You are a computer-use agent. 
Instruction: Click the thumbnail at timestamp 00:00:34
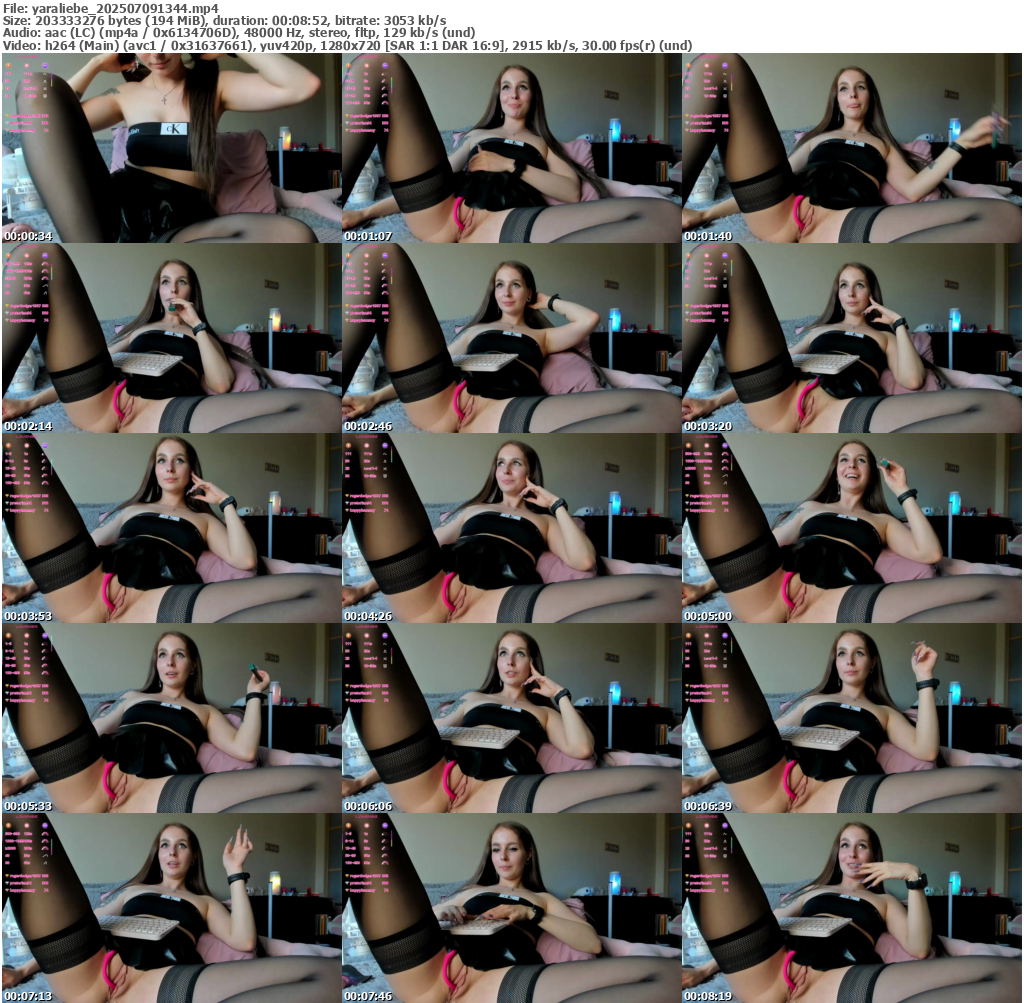pos(171,148)
